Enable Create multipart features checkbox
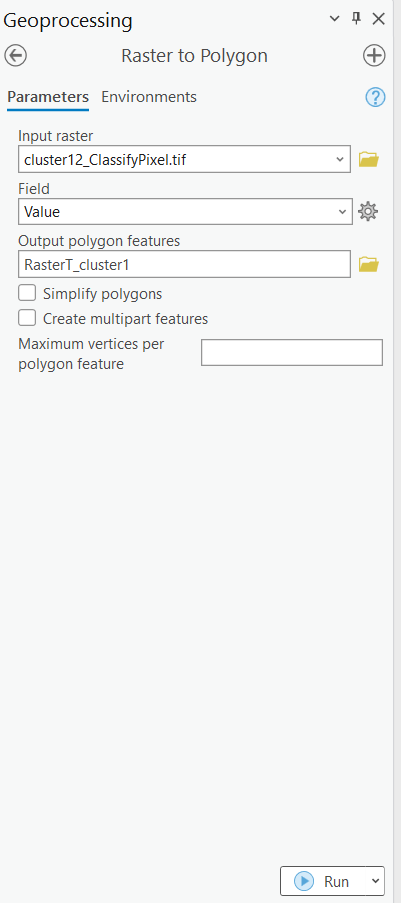Screen dimensions: 401x903 point(27,318)
